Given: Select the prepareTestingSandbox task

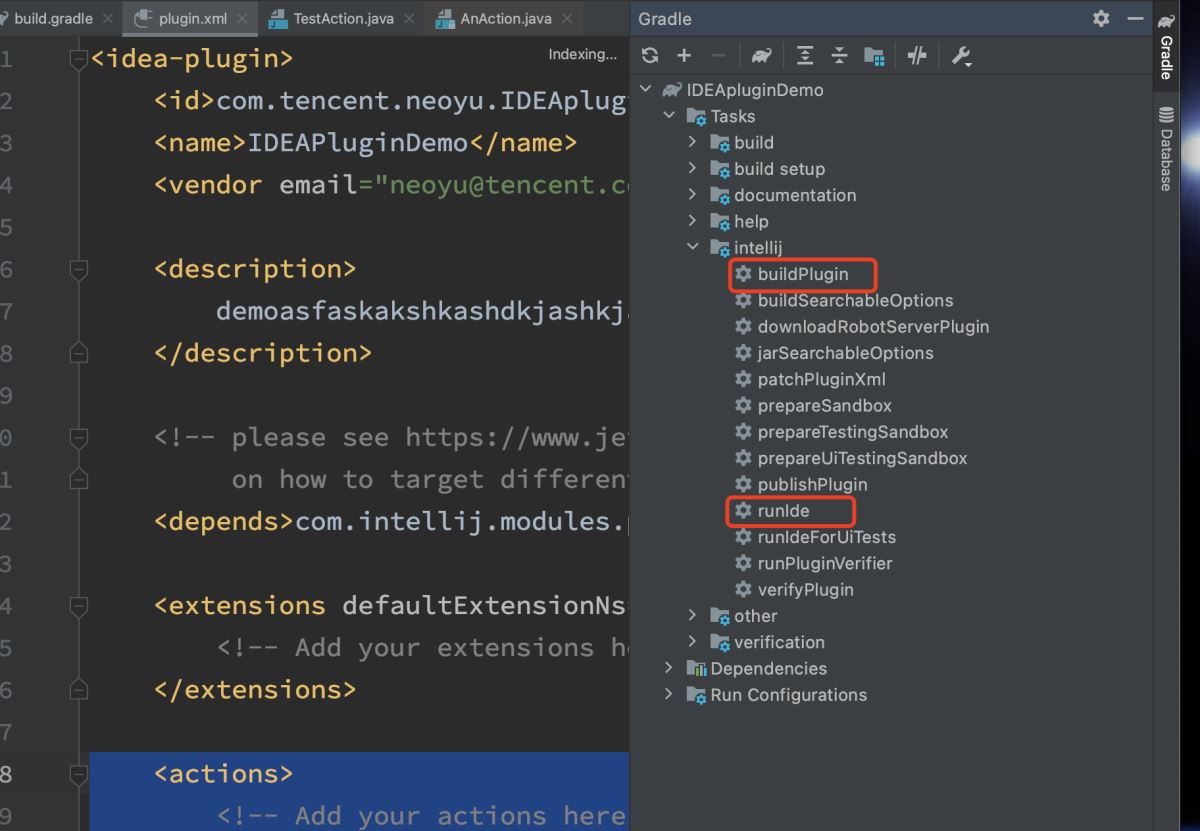Looking at the screenshot, I should pos(853,432).
